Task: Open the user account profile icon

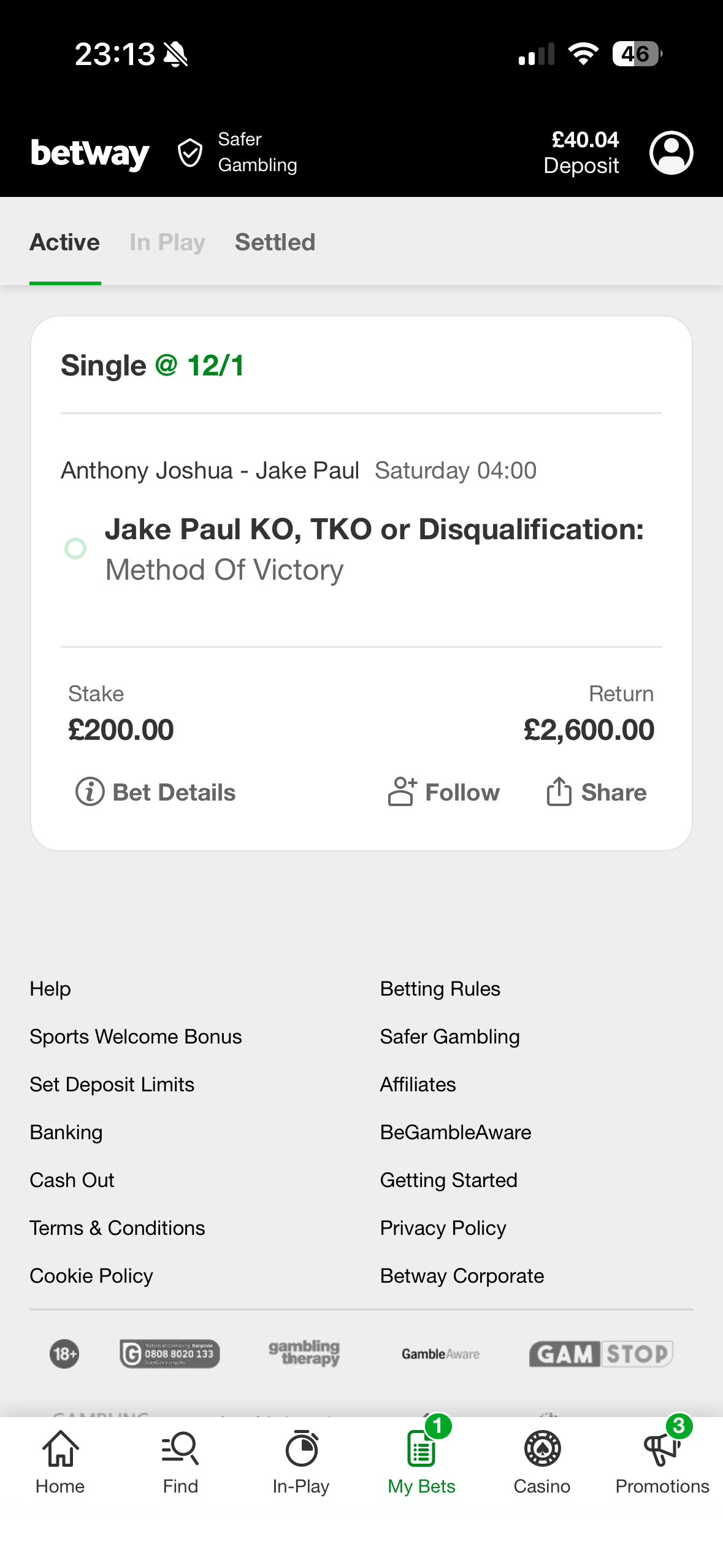Action: [671, 153]
